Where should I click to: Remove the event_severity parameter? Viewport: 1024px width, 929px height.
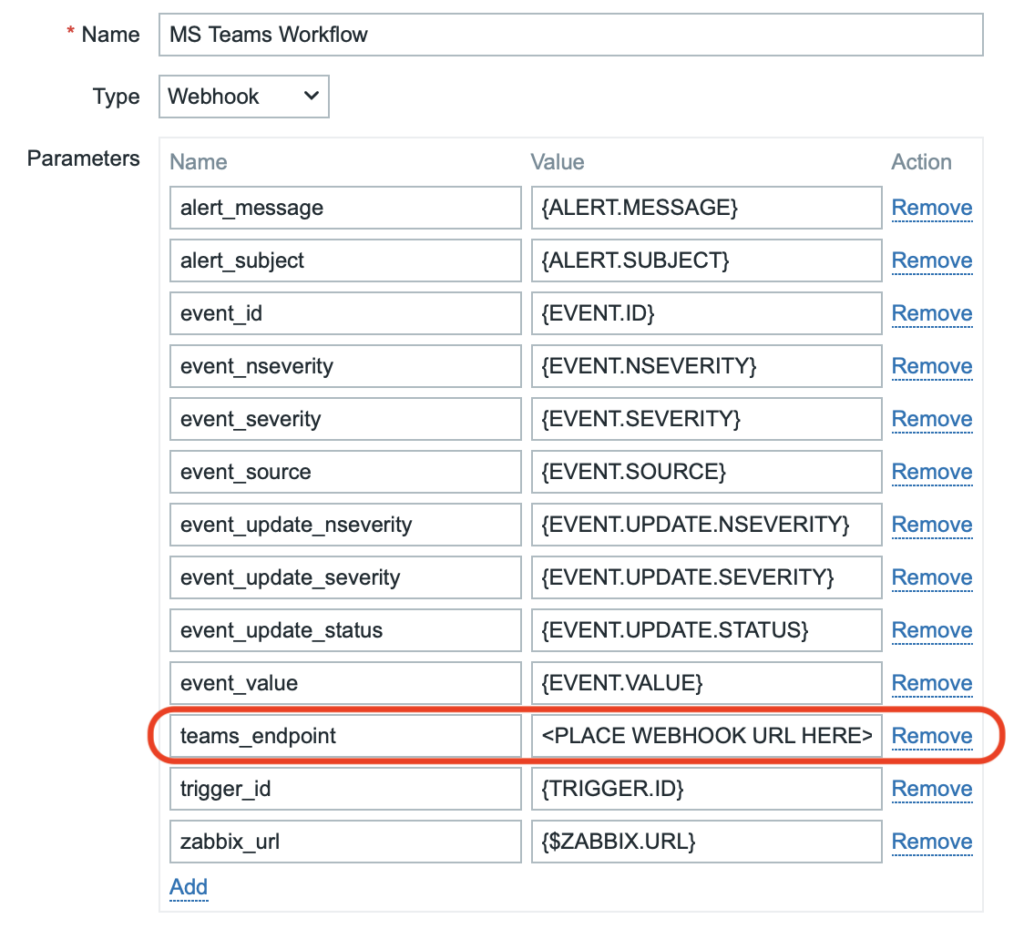pyautogui.click(x=931, y=418)
